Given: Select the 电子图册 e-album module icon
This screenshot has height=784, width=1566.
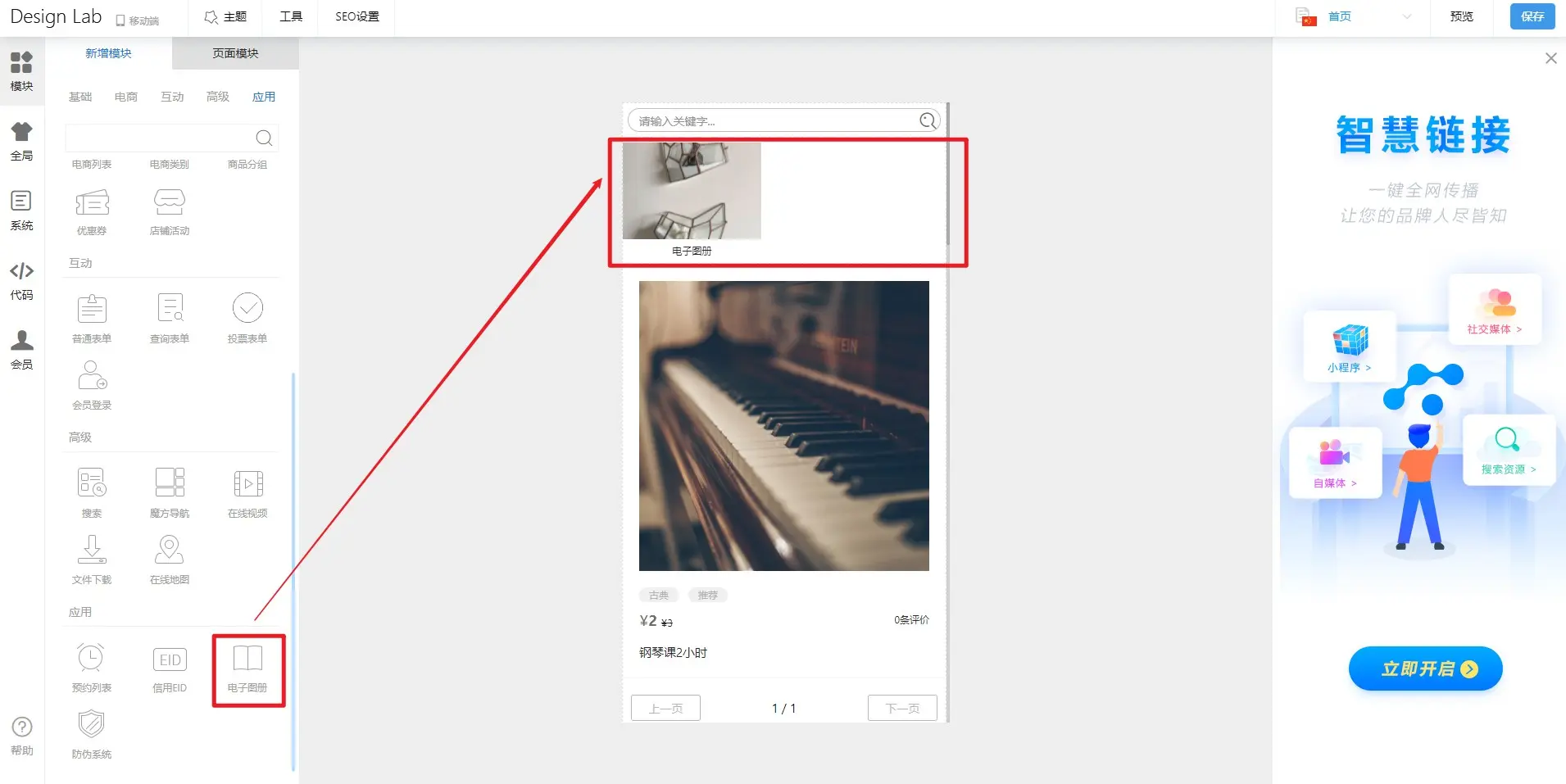Looking at the screenshot, I should [247, 668].
